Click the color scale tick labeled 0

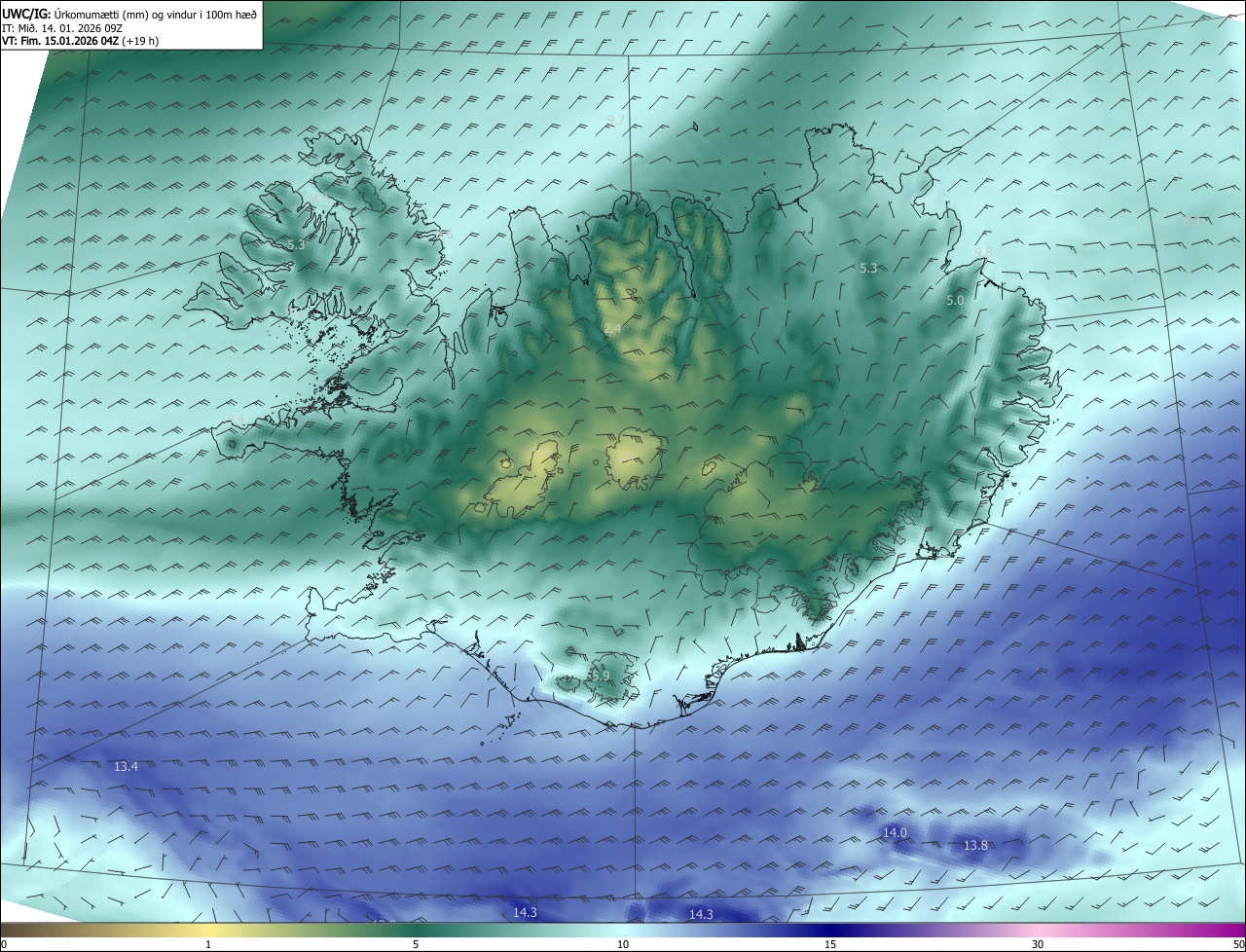click(x=4, y=944)
